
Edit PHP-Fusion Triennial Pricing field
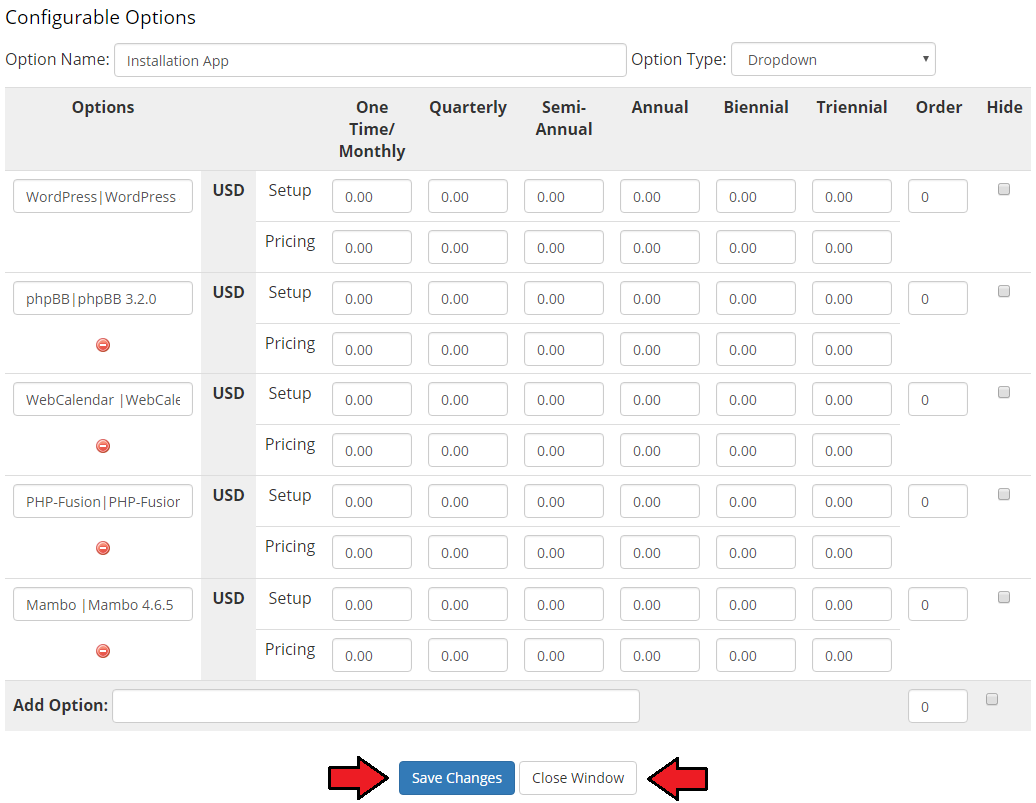[852, 552]
